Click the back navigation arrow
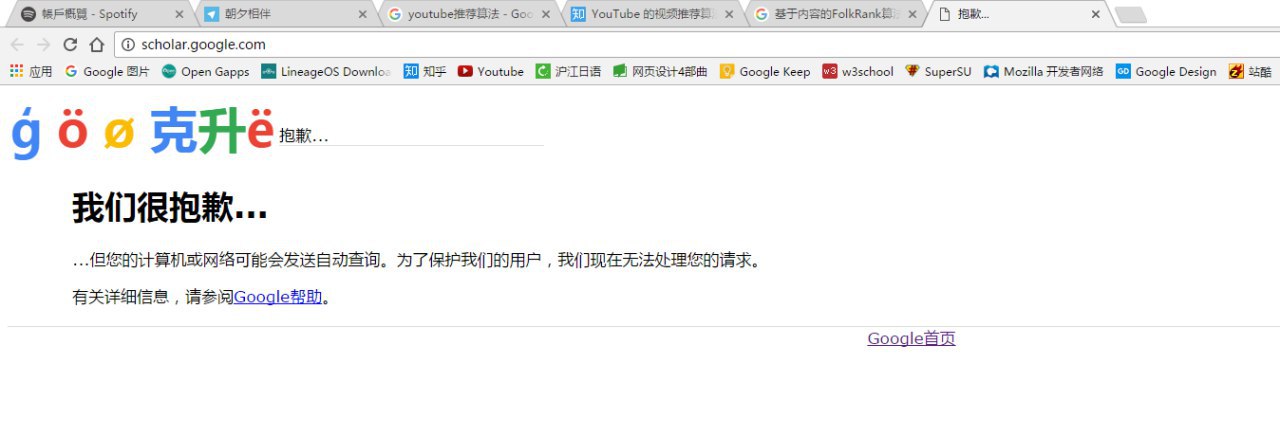 coord(16,44)
